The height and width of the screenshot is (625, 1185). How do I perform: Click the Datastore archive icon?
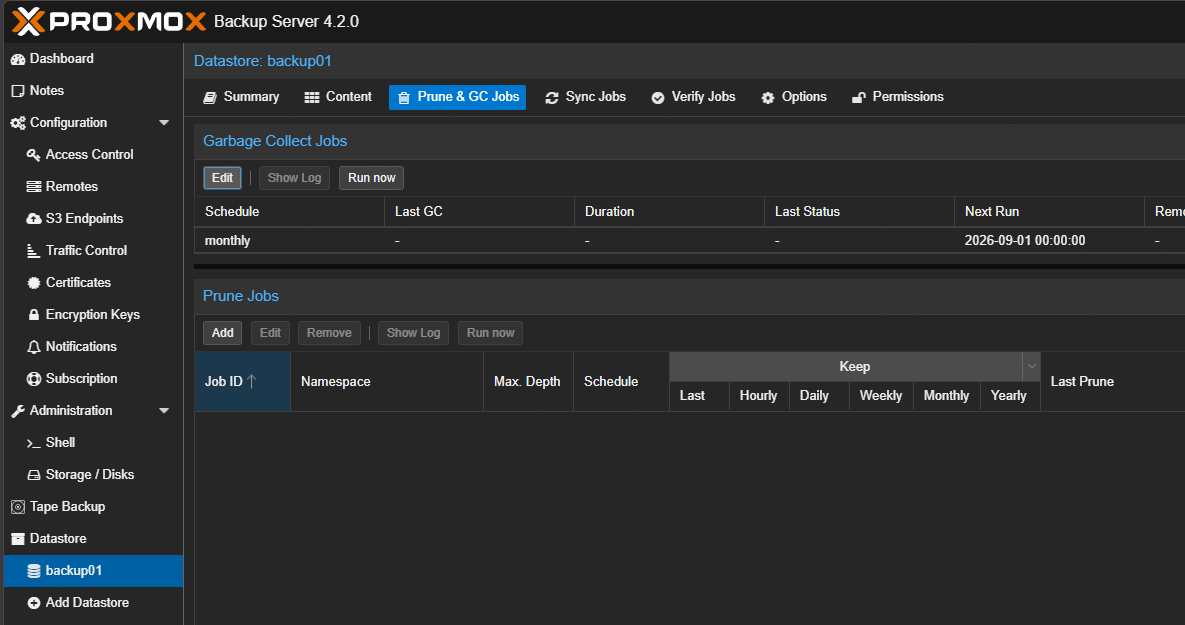click(x=18, y=539)
